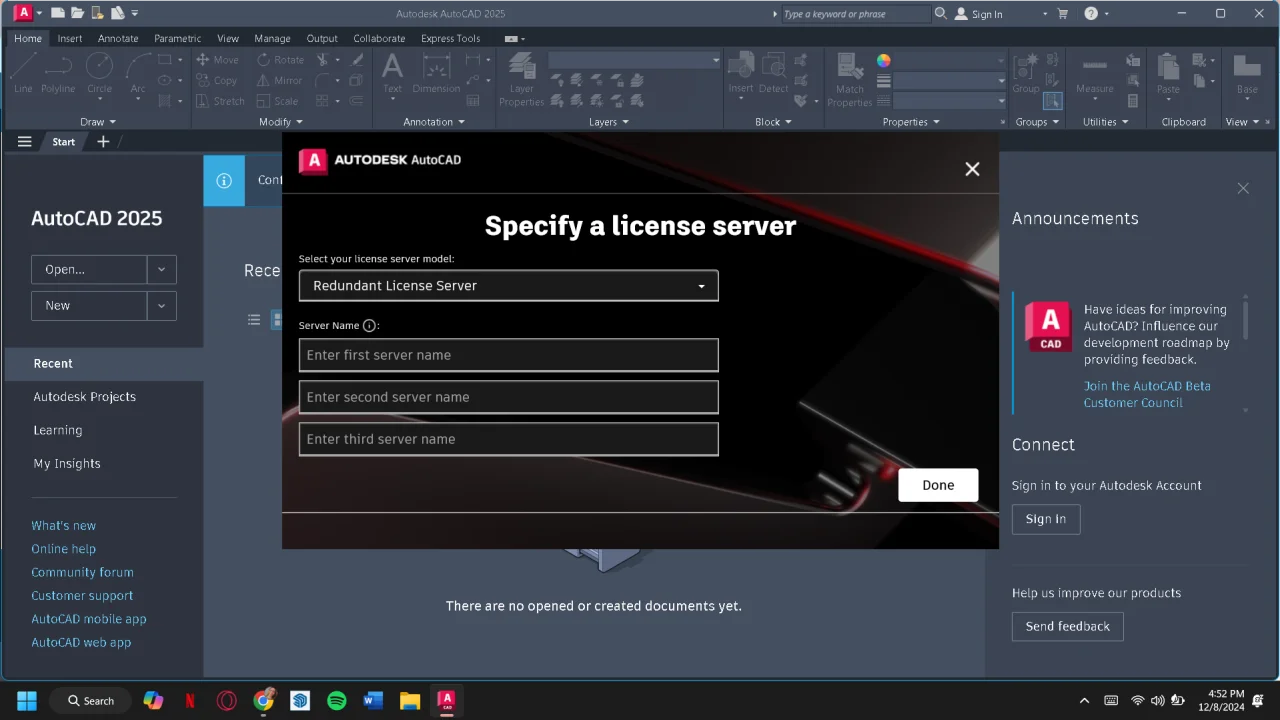Choose the Move tool in Modify panel
Screen dimensions: 1280x720
pos(218,60)
